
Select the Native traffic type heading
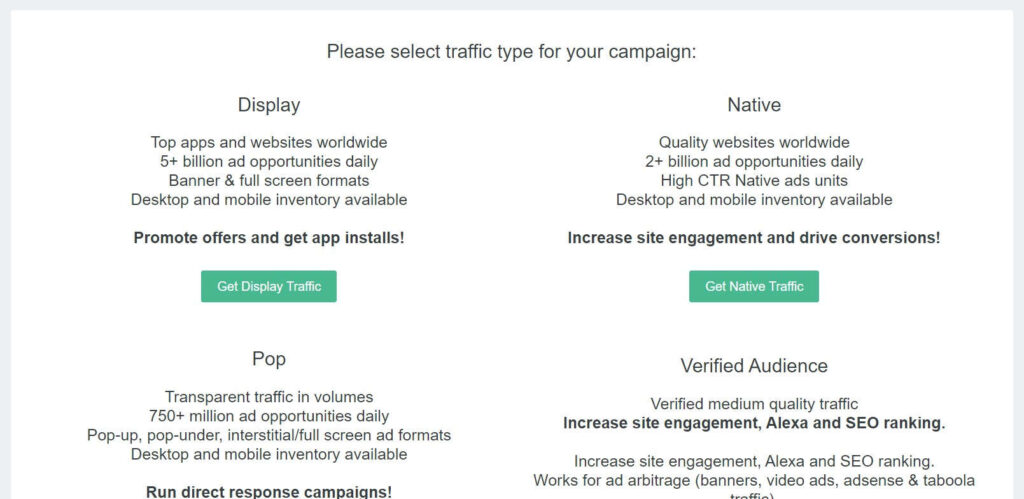pyautogui.click(x=754, y=105)
